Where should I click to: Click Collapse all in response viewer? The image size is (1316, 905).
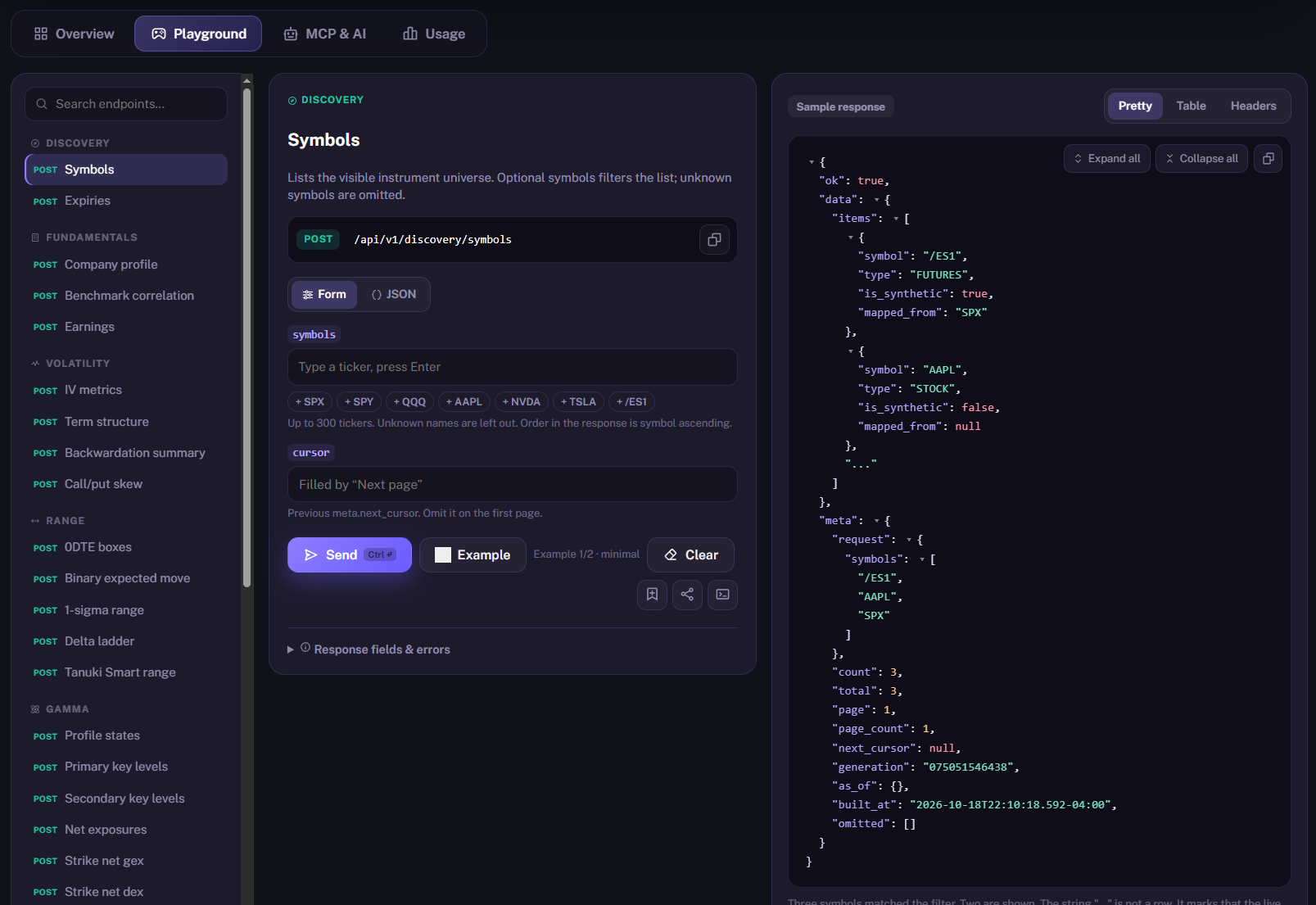(1202, 159)
